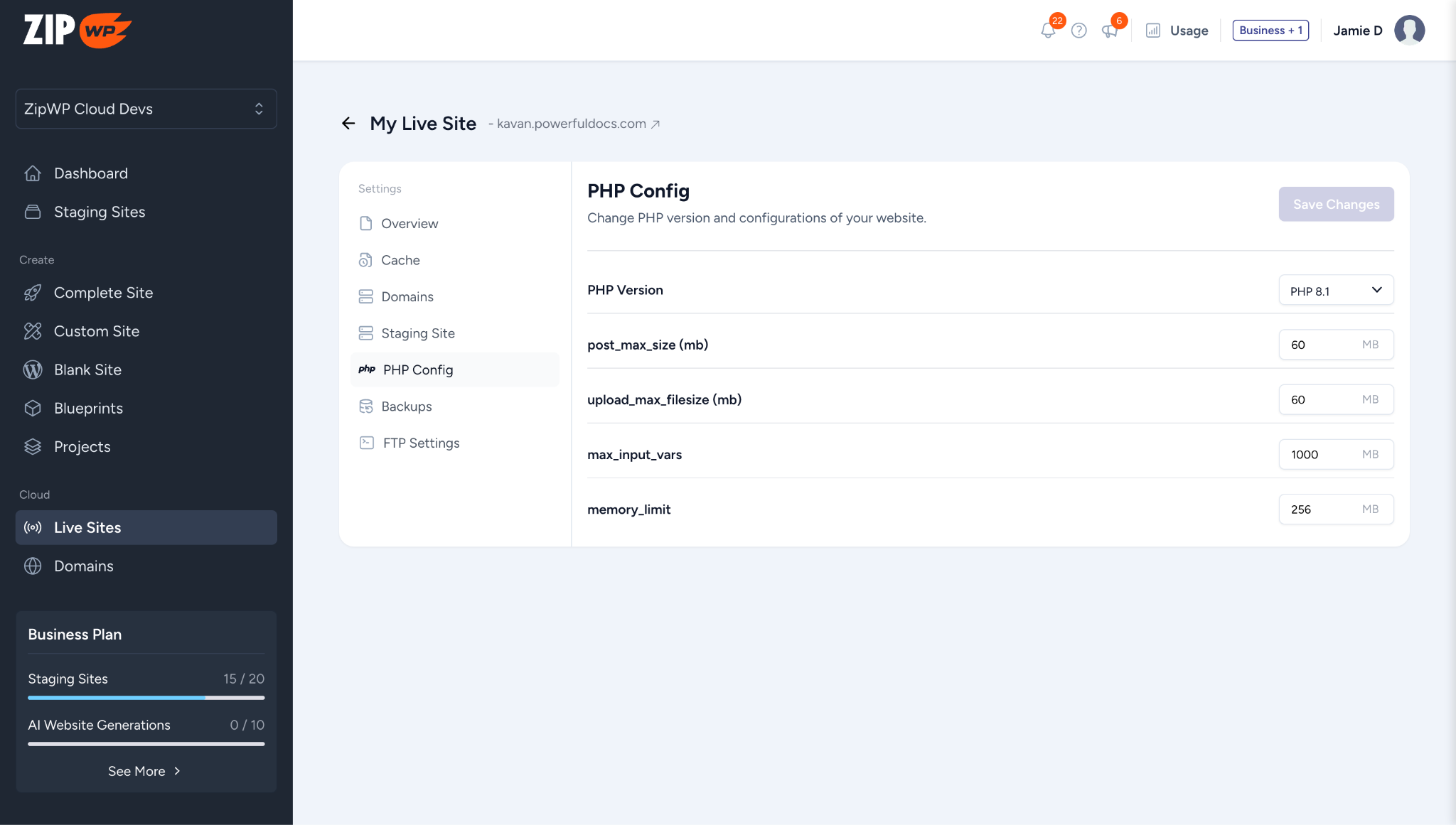The height and width of the screenshot is (825, 1456).
Task: Click the Usage chart icon
Action: [1153, 31]
